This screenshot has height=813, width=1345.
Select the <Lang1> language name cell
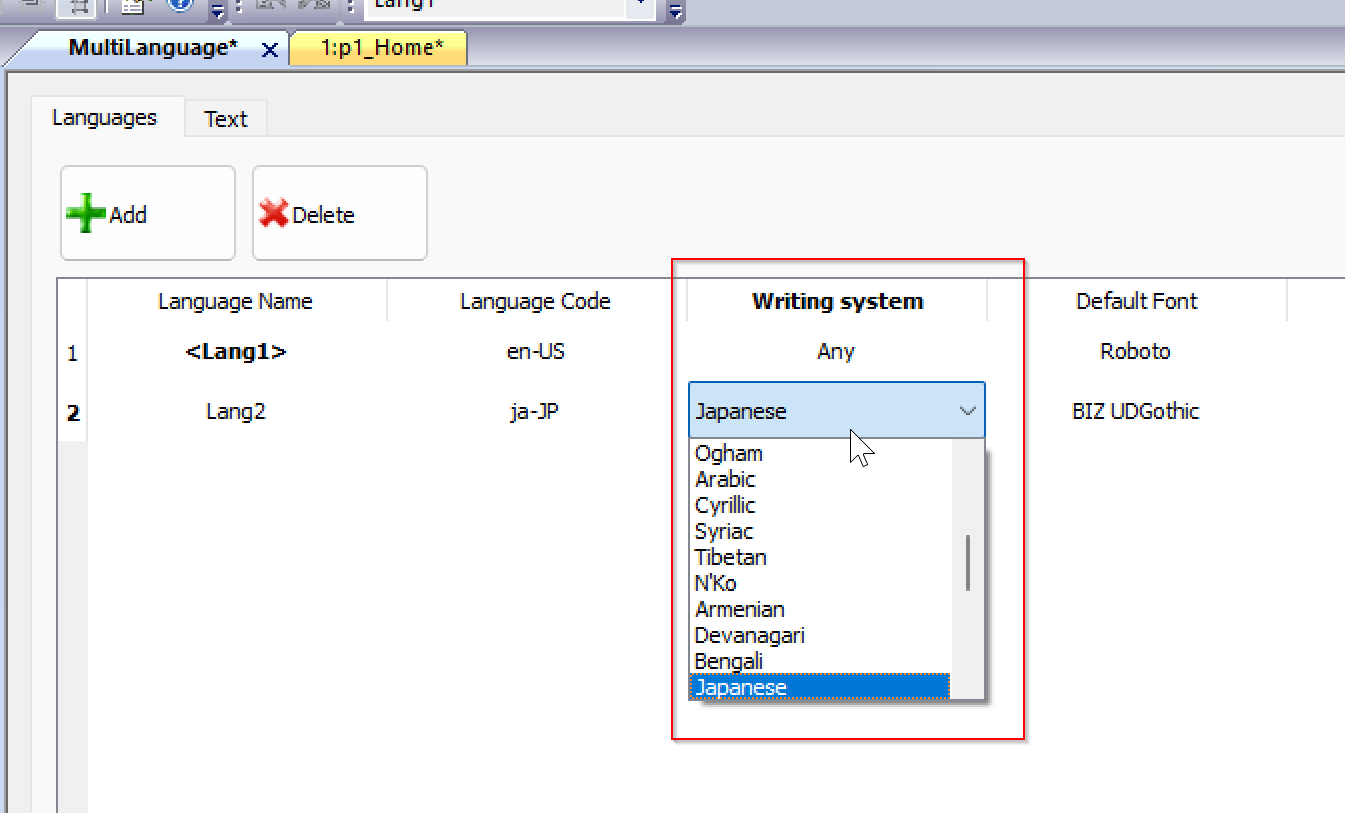click(x=236, y=352)
